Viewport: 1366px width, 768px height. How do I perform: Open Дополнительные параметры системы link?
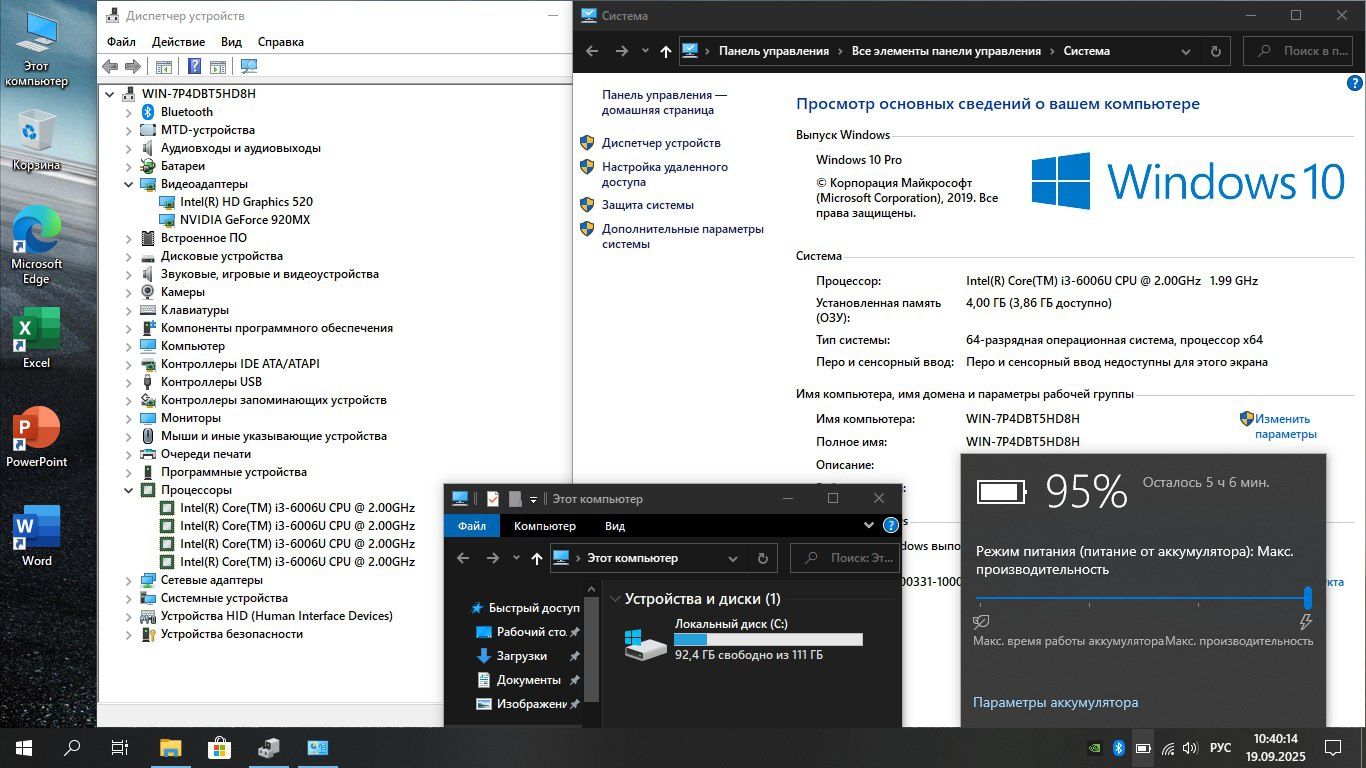683,236
